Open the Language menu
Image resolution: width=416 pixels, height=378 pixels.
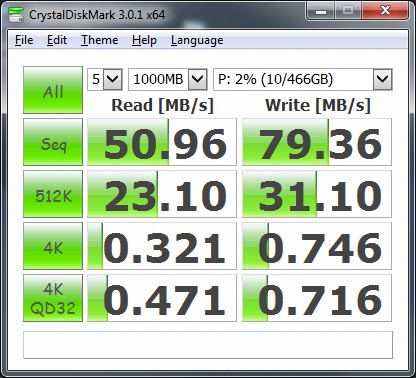[197, 40]
